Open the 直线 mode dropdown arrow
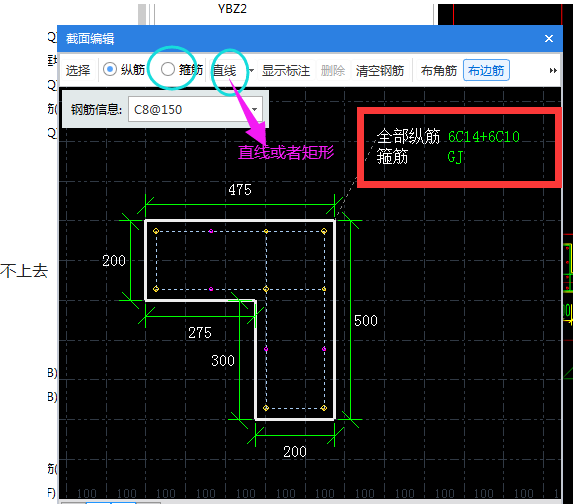This screenshot has height=504, width=573. [x=251, y=71]
